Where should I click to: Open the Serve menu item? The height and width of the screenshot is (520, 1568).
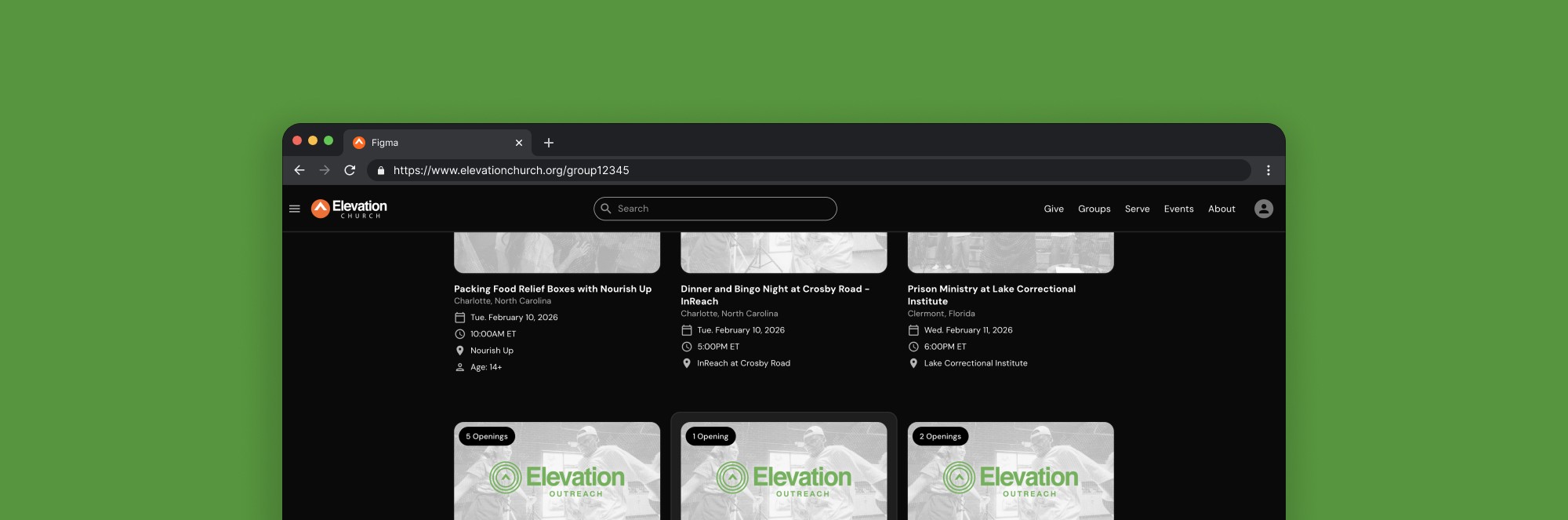point(1138,209)
